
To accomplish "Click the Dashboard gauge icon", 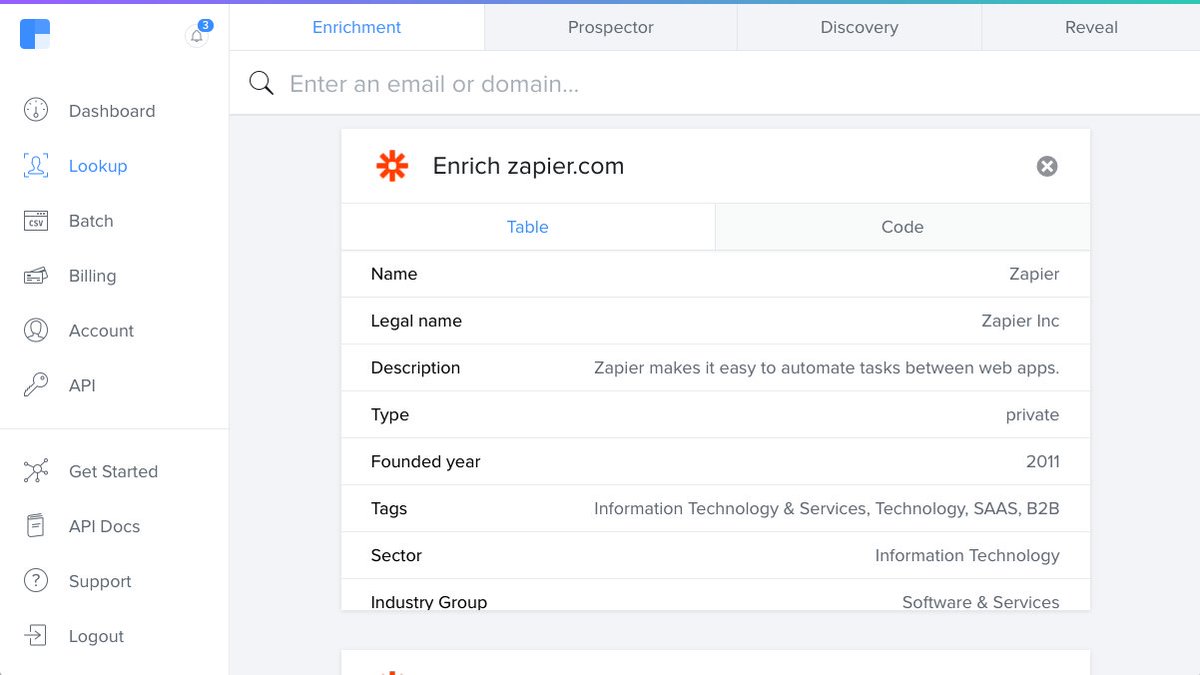I will pyautogui.click(x=36, y=110).
